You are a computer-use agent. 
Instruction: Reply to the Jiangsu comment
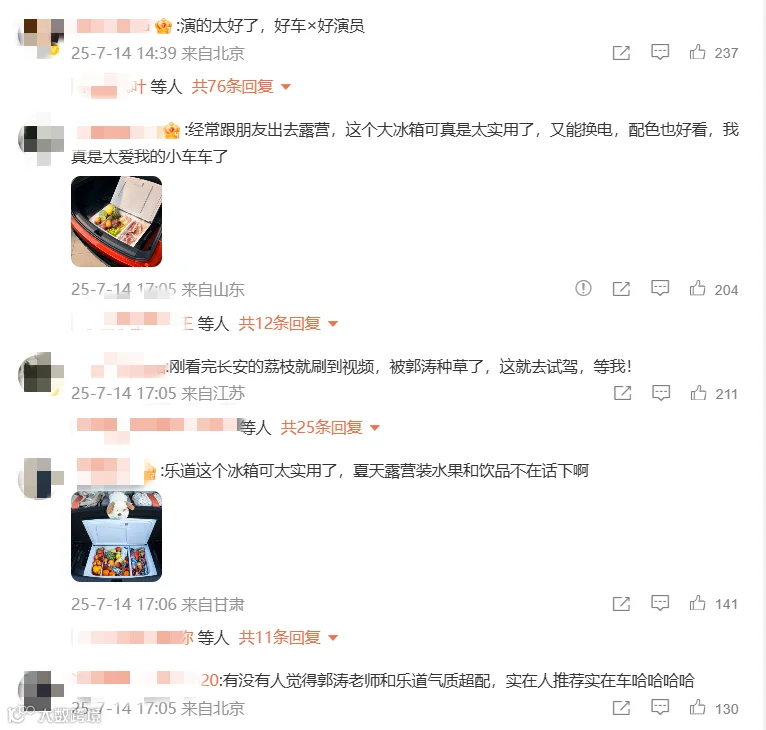(660, 393)
